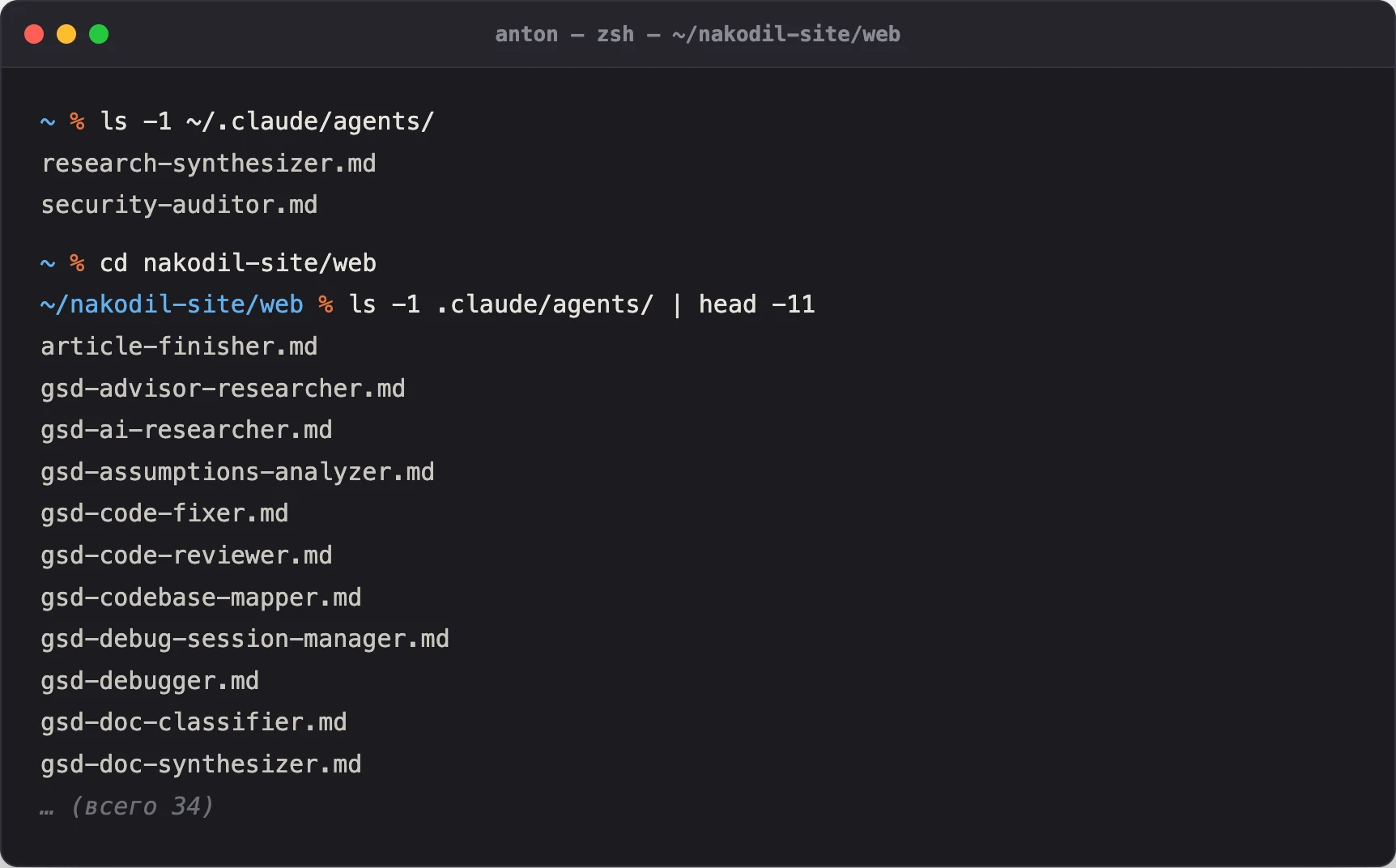Viewport: 1396px width, 868px height.
Task: Click the gsd-advisor-researcher.md entry
Action: (x=223, y=389)
